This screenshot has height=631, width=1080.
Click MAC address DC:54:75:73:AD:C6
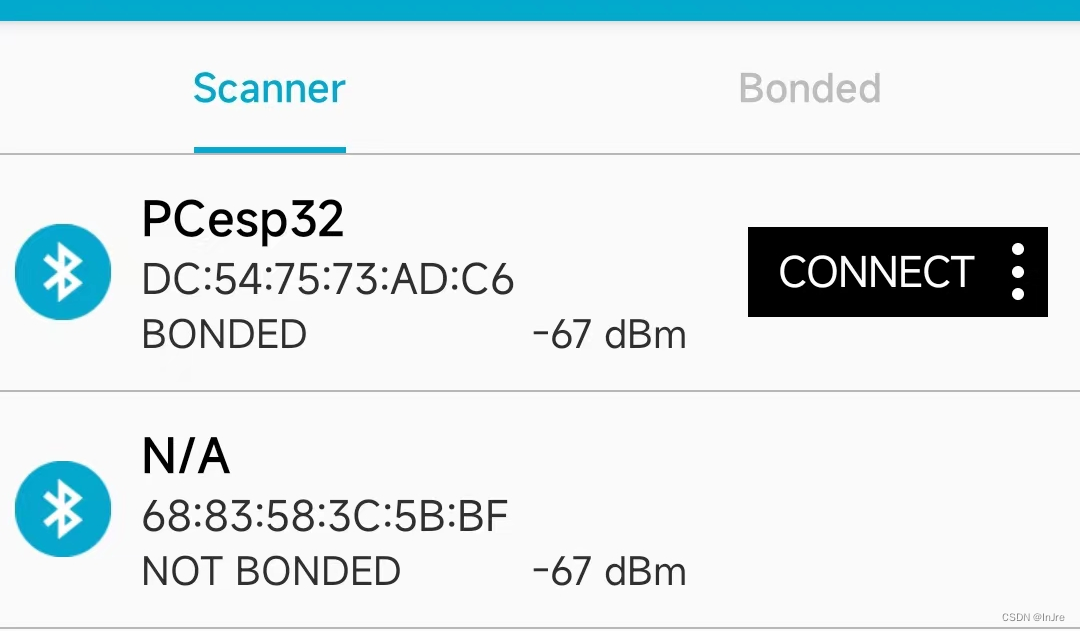point(328,280)
